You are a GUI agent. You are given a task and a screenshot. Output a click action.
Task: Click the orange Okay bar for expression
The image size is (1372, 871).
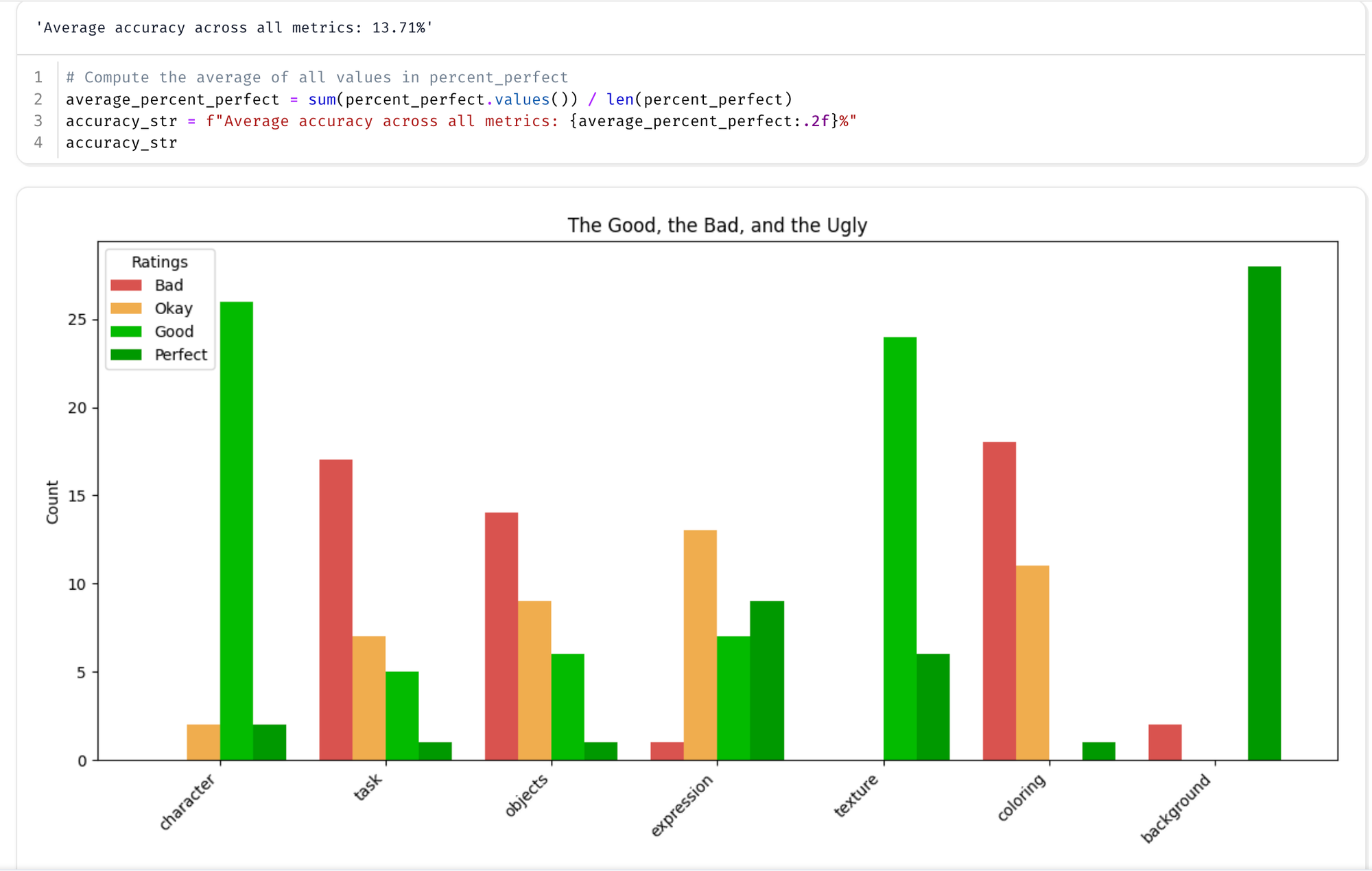tap(700, 645)
